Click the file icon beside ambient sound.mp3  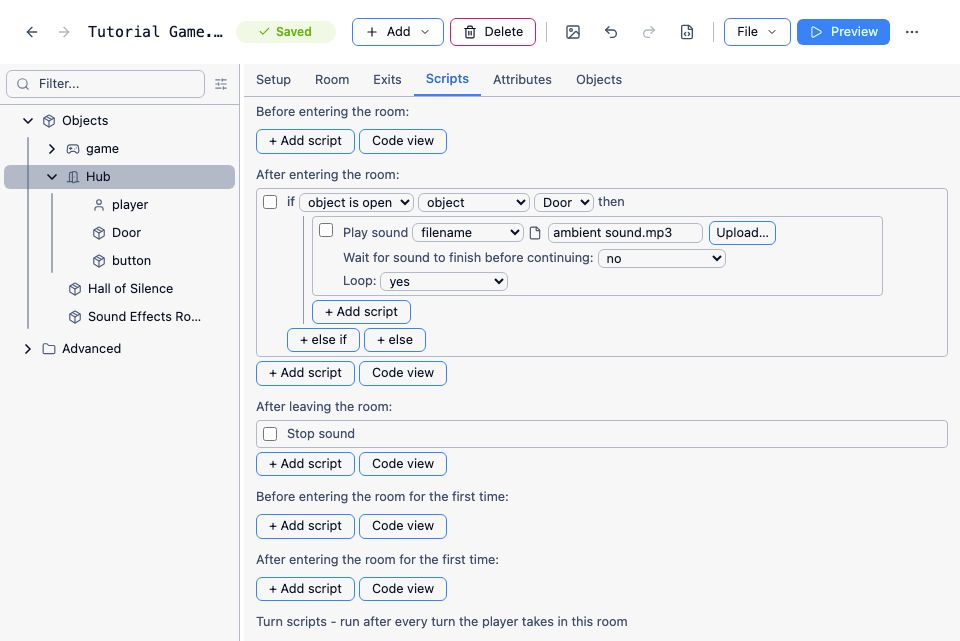(534, 233)
